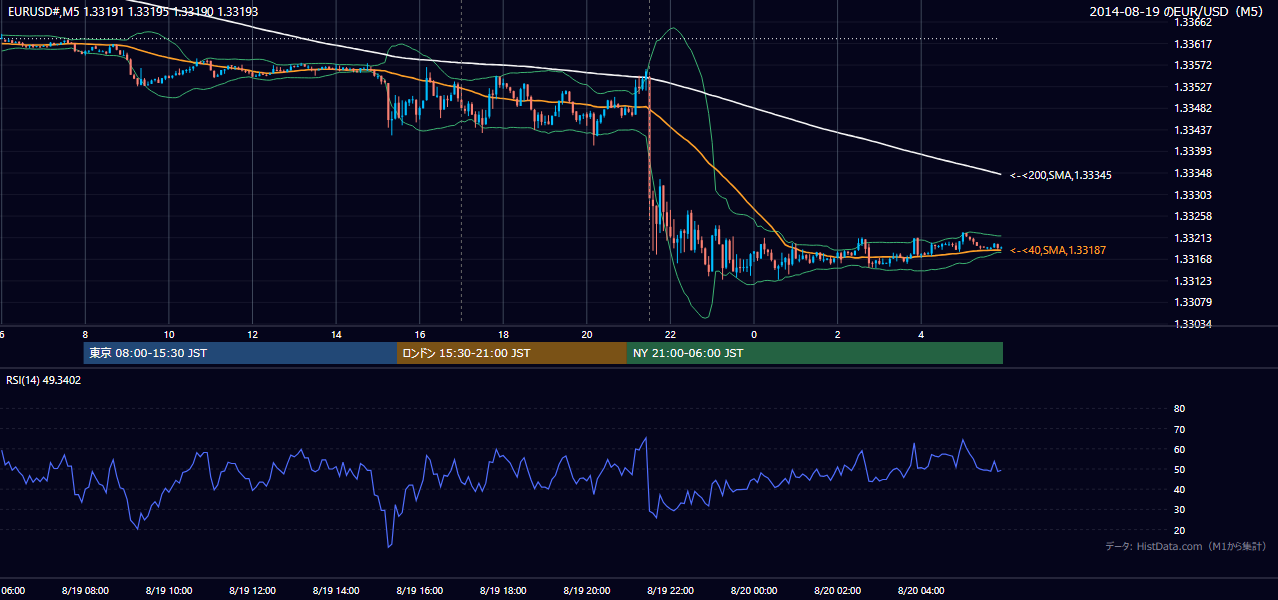Click RSI scale value 80

tap(1179, 409)
